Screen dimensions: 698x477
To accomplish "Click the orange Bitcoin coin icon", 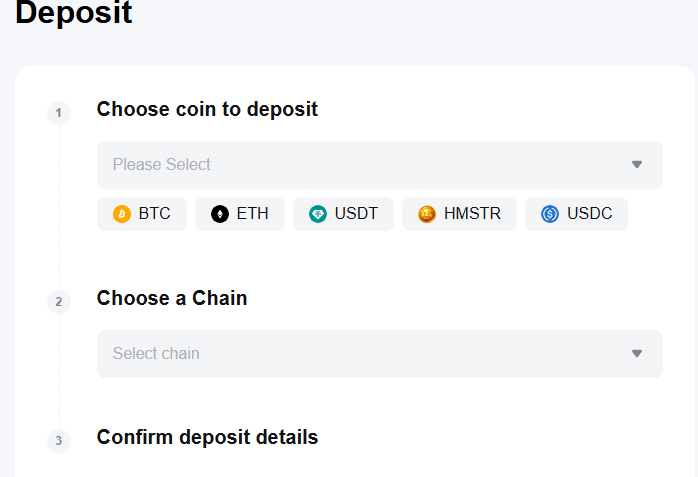I will pos(122,214).
